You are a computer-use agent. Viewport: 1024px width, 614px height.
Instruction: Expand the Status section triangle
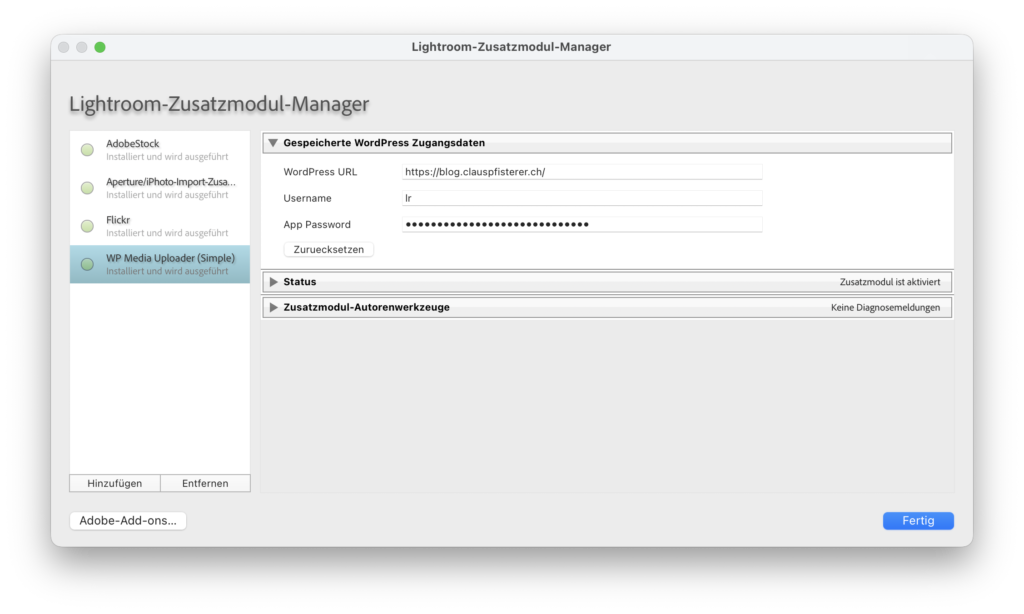point(273,282)
